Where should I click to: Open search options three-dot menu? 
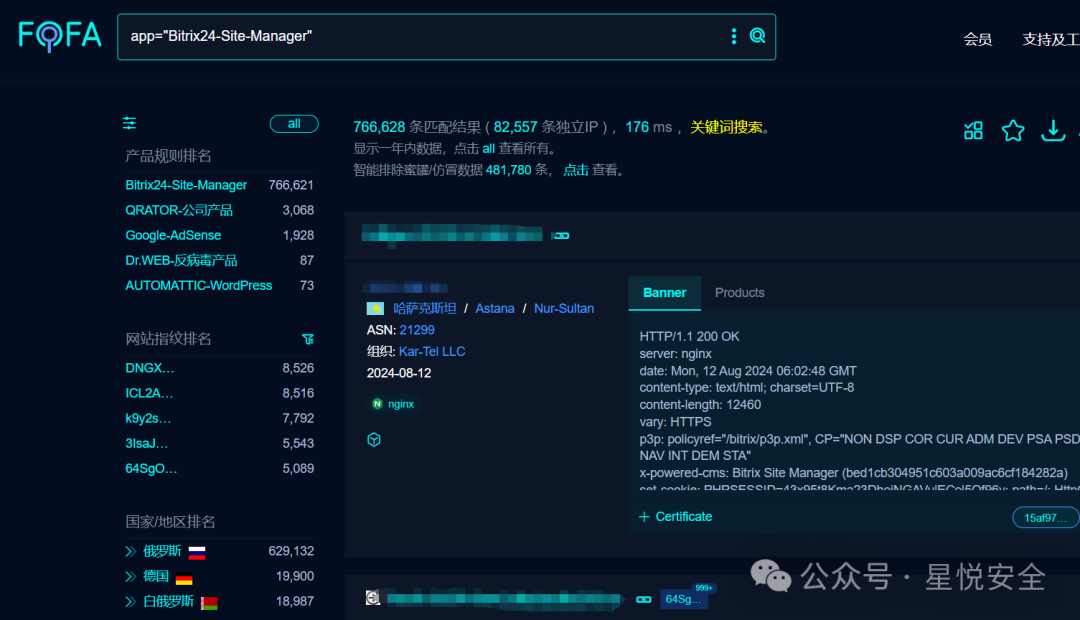point(734,36)
